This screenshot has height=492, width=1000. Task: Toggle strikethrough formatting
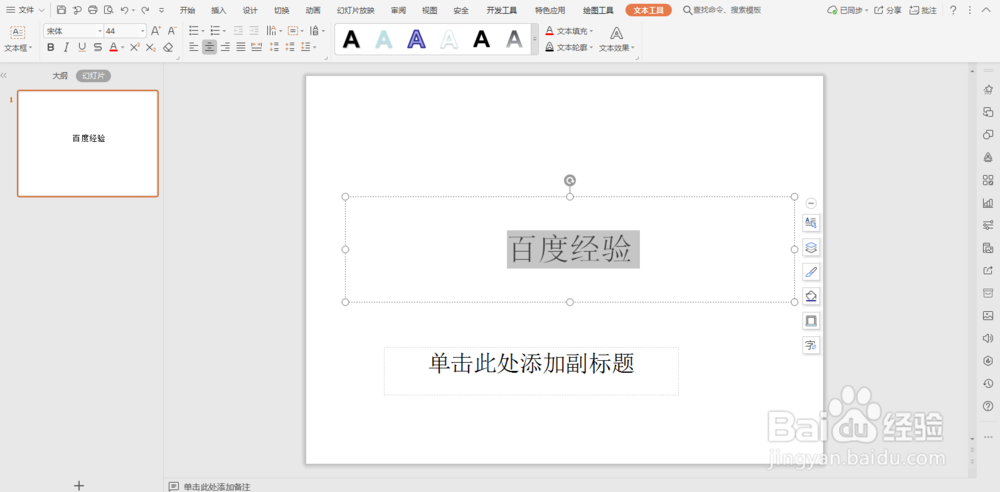pyautogui.click(x=98, y=47)
